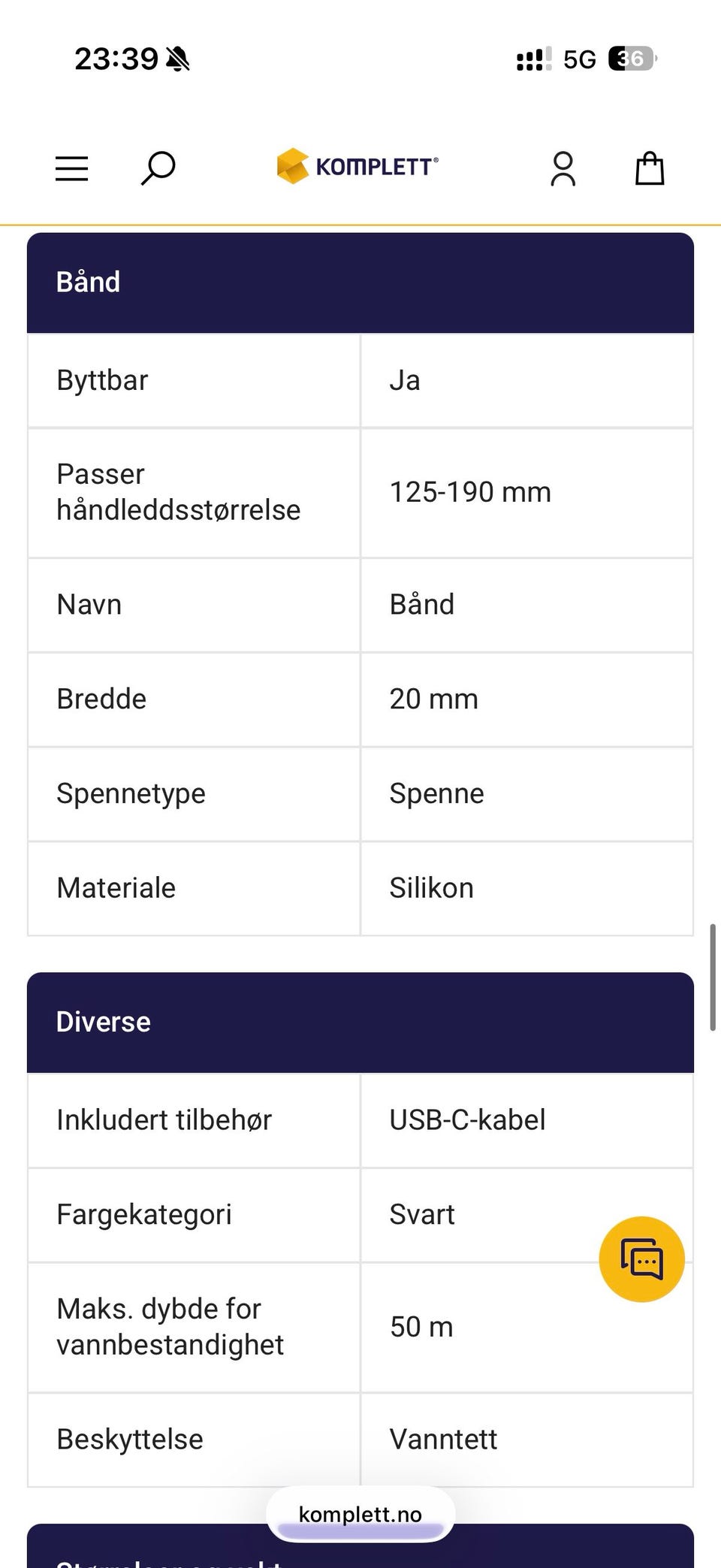Click the 5G network indicator
This screenshot has width=721, height=1568.
(x=579, y=59)
